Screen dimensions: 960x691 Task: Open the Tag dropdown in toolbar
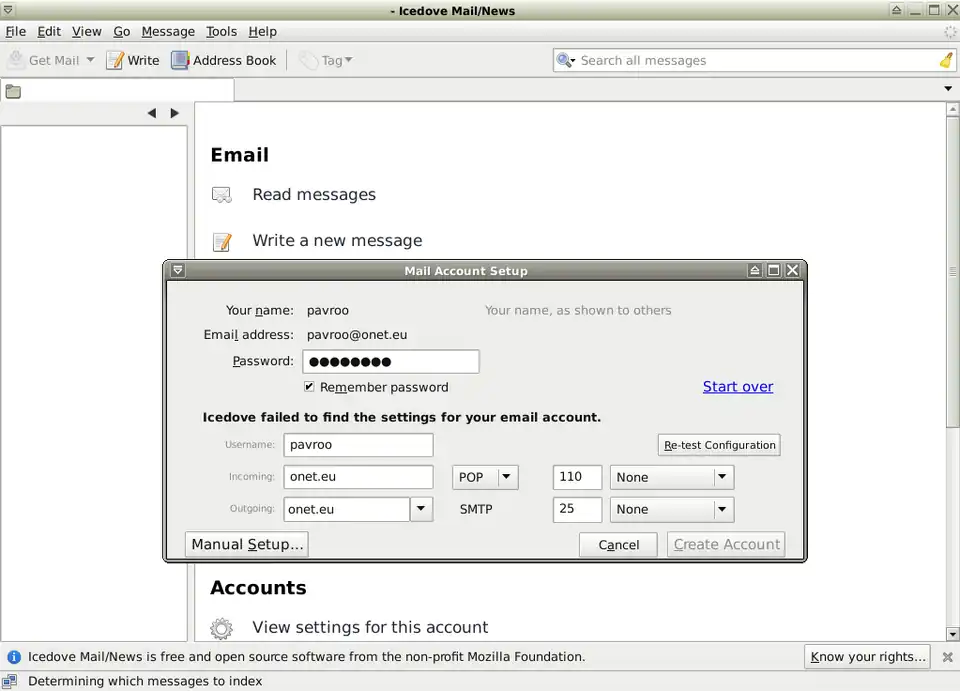click(326, 60)
